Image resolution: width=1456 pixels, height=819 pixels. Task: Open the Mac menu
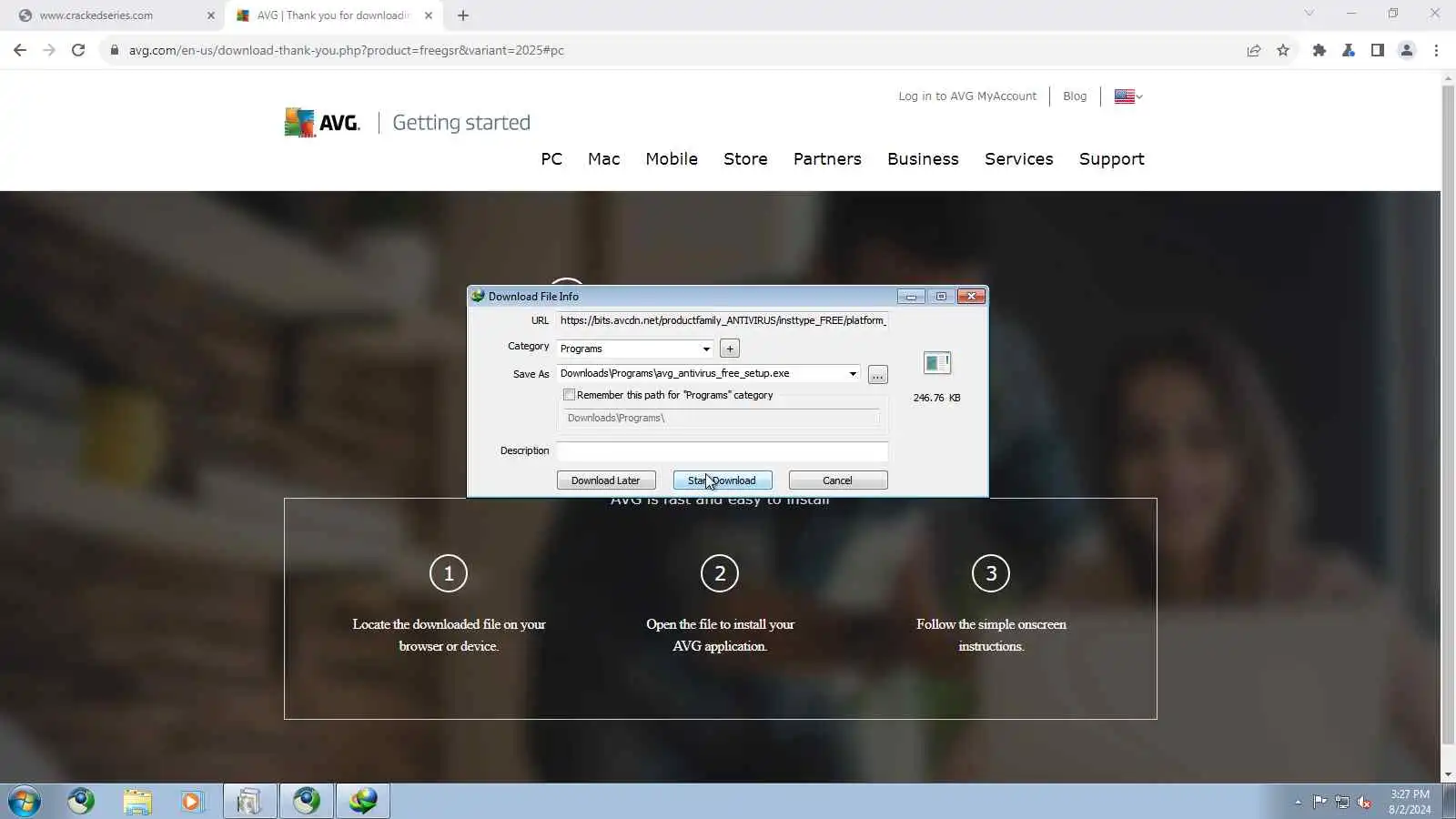[604, 159]
